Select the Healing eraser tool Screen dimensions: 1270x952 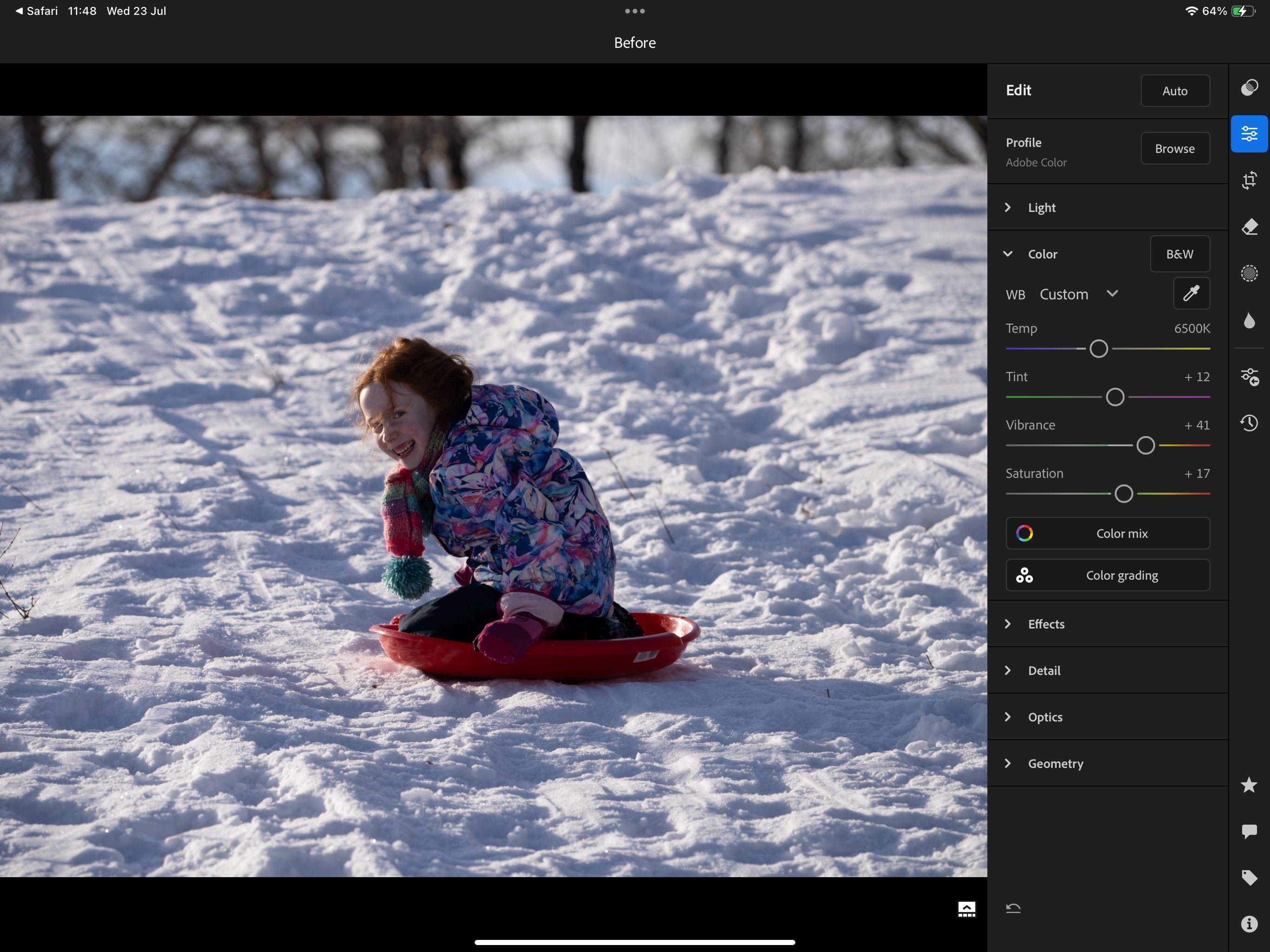pyautogui.click(x=1249, y=227)
